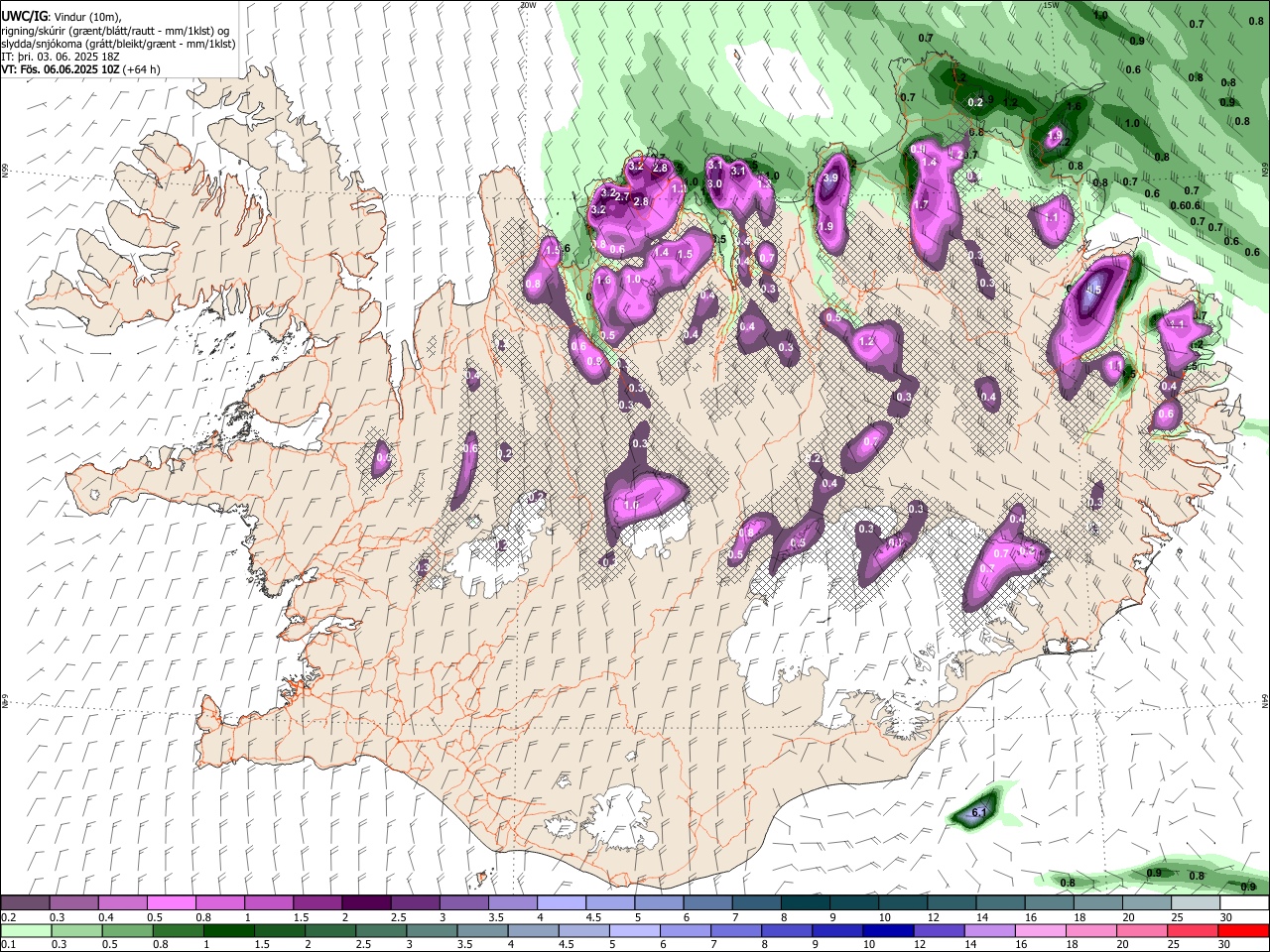Click valid time "VT: Fös. 06.06.2025 10Z"
Viewport: 1270px width, 952px height.
point(60,69)
